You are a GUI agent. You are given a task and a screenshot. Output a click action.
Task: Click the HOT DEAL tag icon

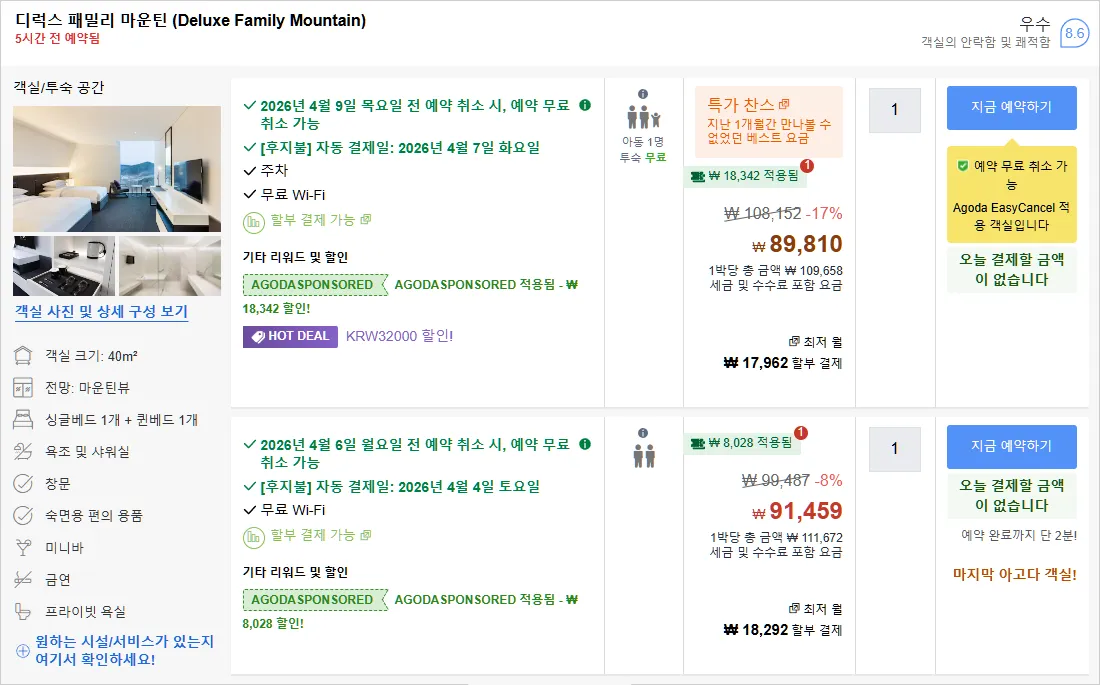(258, 337)
